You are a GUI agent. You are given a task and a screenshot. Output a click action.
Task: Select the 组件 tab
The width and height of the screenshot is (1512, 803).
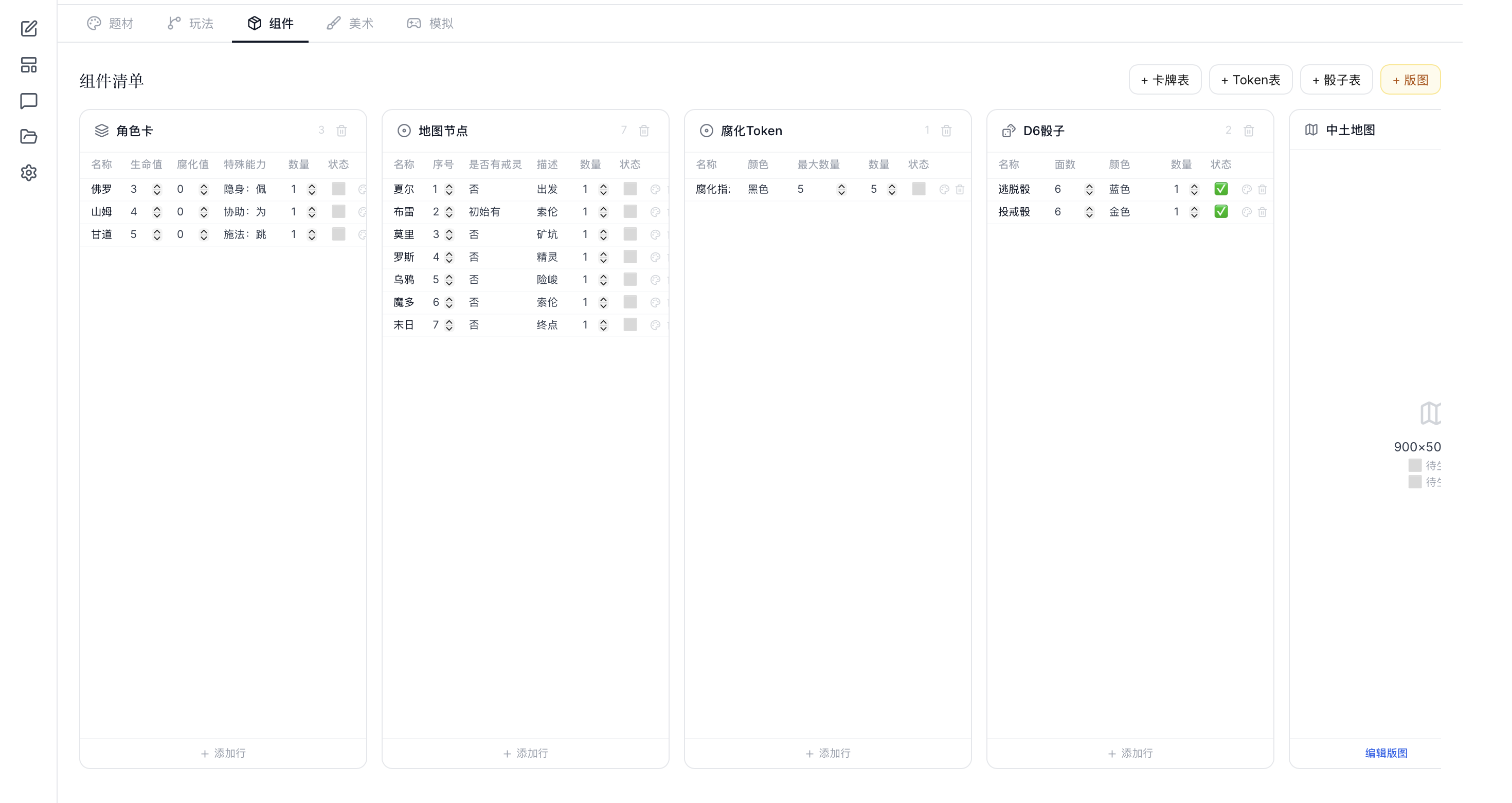[x=271, y=24]
